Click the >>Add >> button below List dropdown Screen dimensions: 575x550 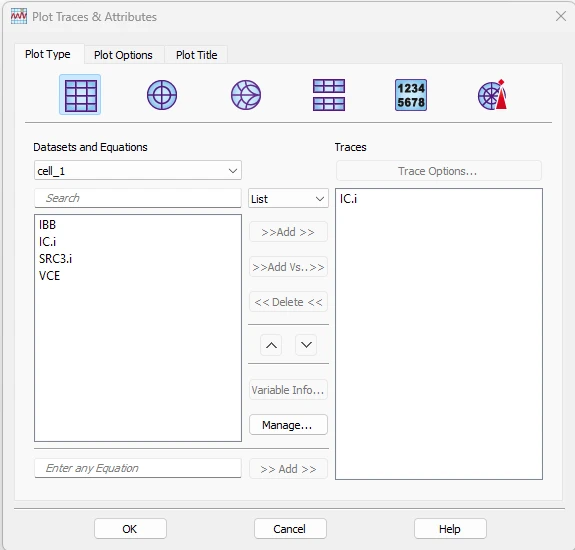point(288,232)
